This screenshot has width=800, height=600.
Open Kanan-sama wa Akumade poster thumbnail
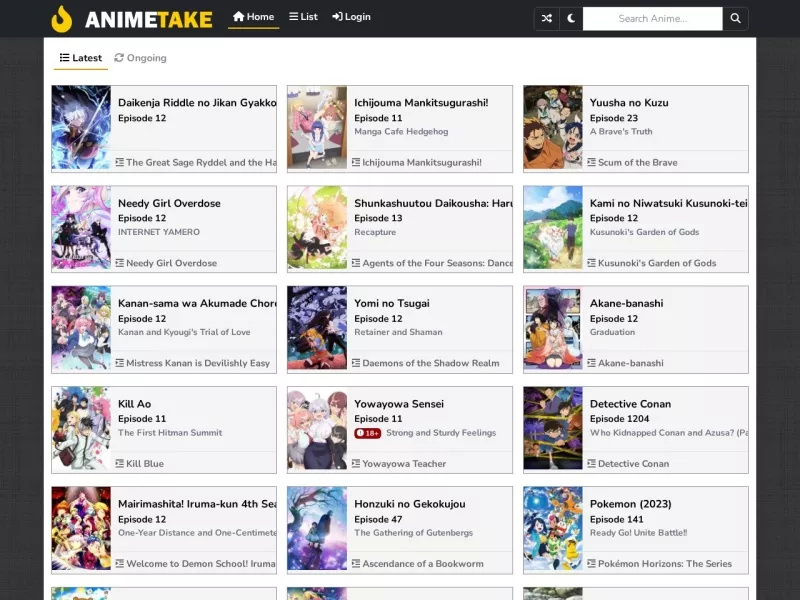click(81, 328)
